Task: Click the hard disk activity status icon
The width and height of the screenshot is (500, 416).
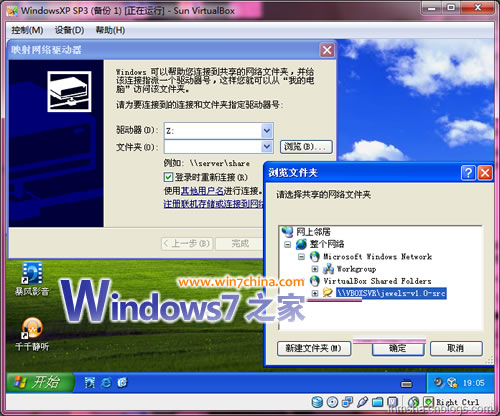Action: (317, 402)
